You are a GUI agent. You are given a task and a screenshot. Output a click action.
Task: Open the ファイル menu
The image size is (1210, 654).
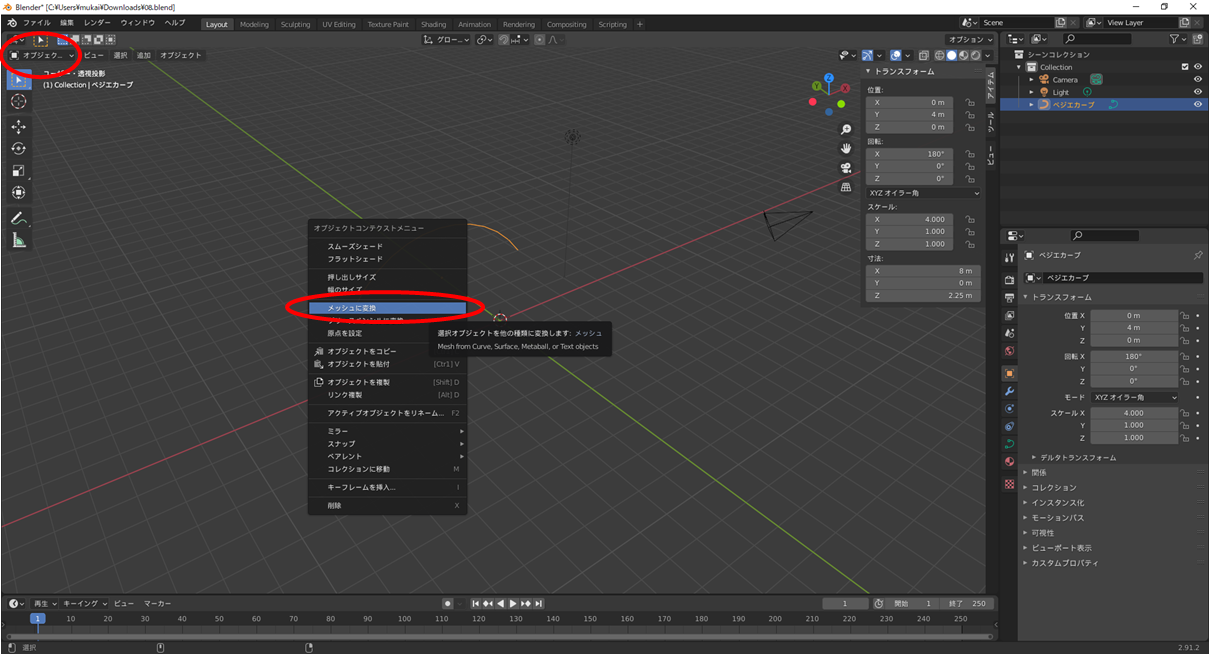click(x=37, y=22)
